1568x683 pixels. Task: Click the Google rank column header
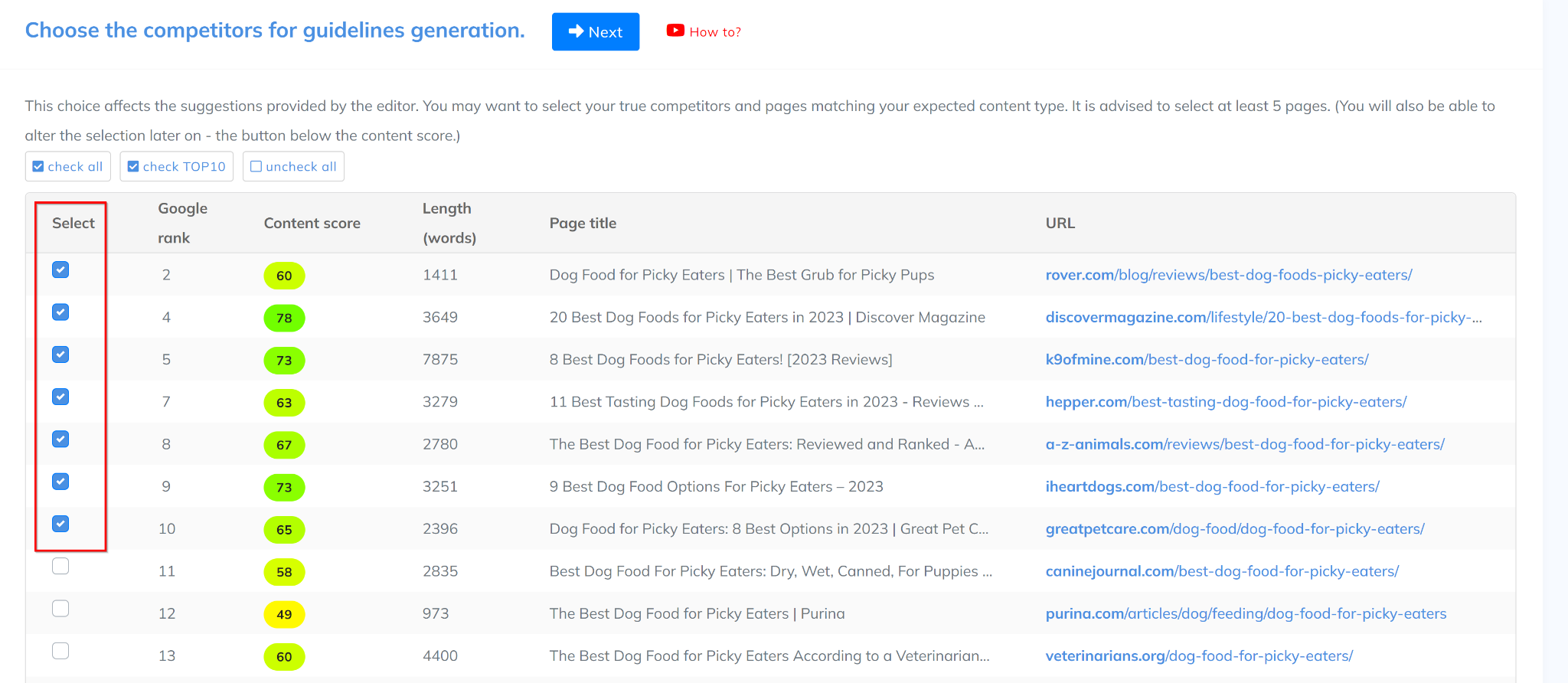pyautogui.click(x=182, y=223)
